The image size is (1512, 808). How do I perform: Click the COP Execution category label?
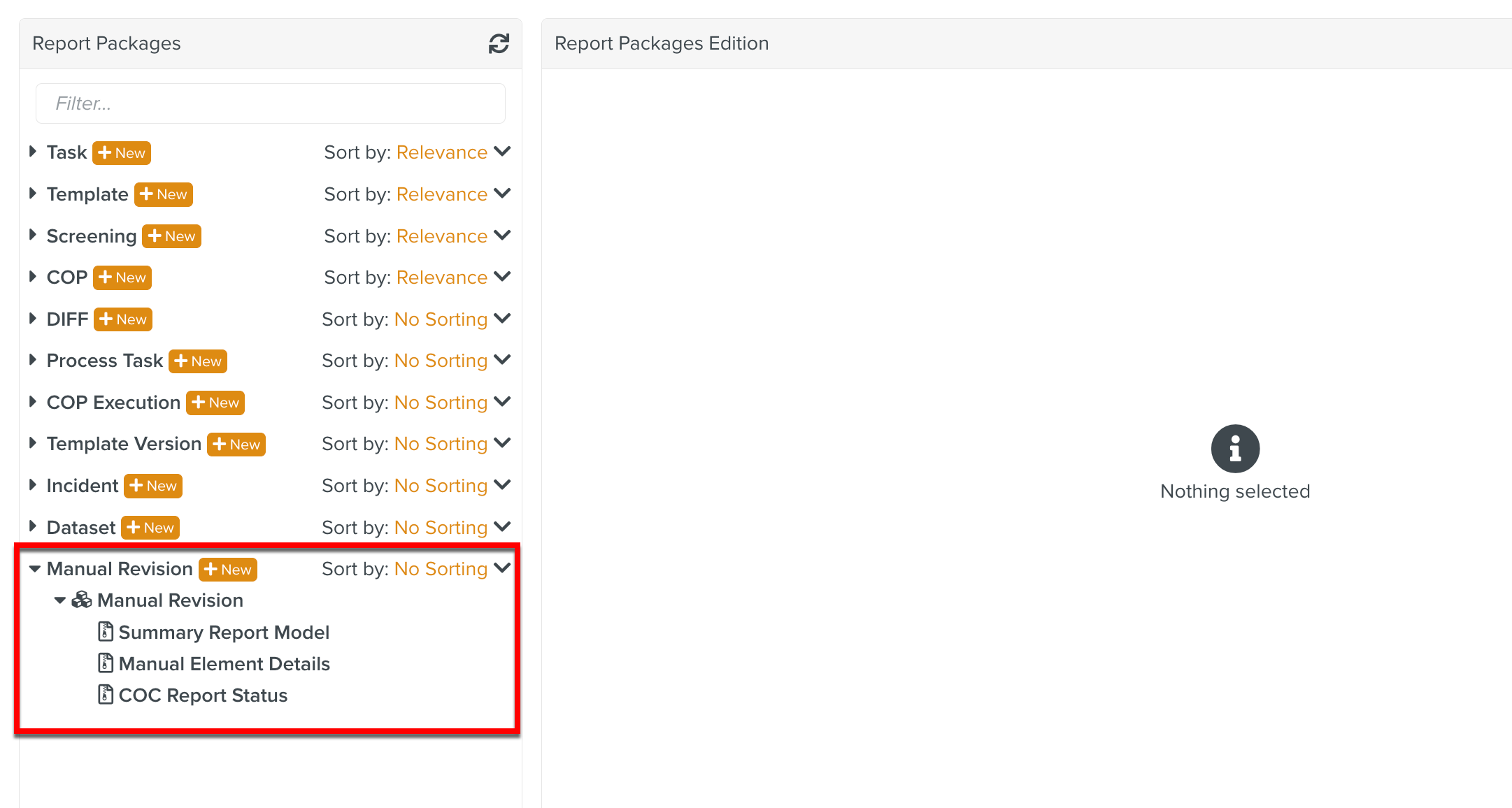coord(113,403)
